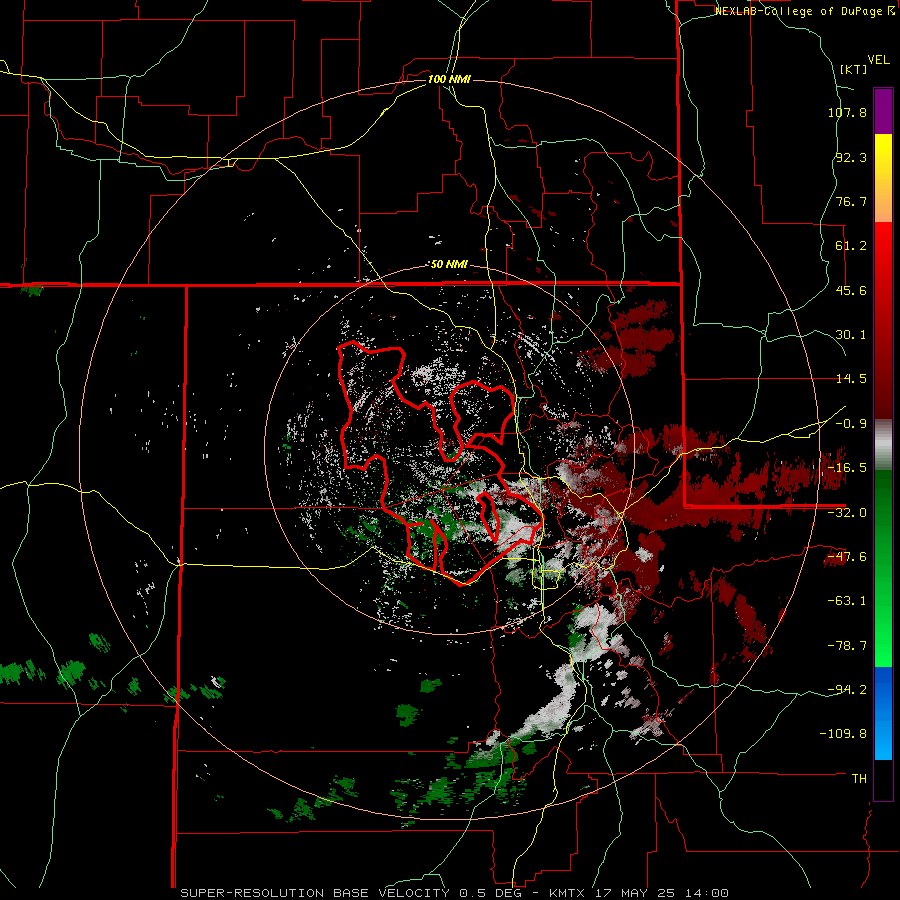This screenshot has height=900, width=900.
Task: Click the NEXLAB-College of DuPage credit text
Action: pyautogui.click(x=804, y=11)
